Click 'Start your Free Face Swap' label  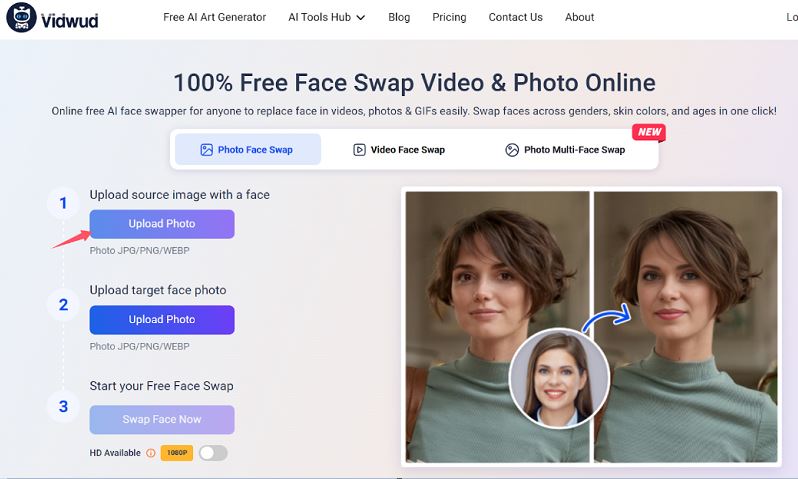coord(161,386)
